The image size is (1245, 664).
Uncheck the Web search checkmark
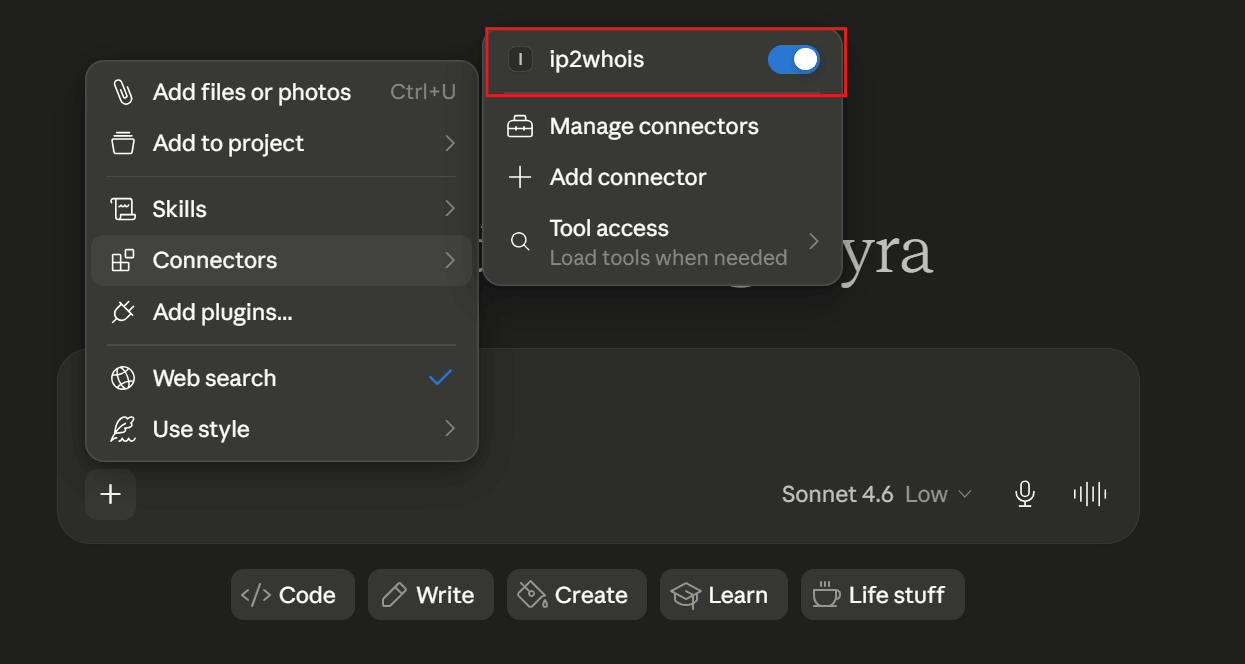(x=441, y=378)
